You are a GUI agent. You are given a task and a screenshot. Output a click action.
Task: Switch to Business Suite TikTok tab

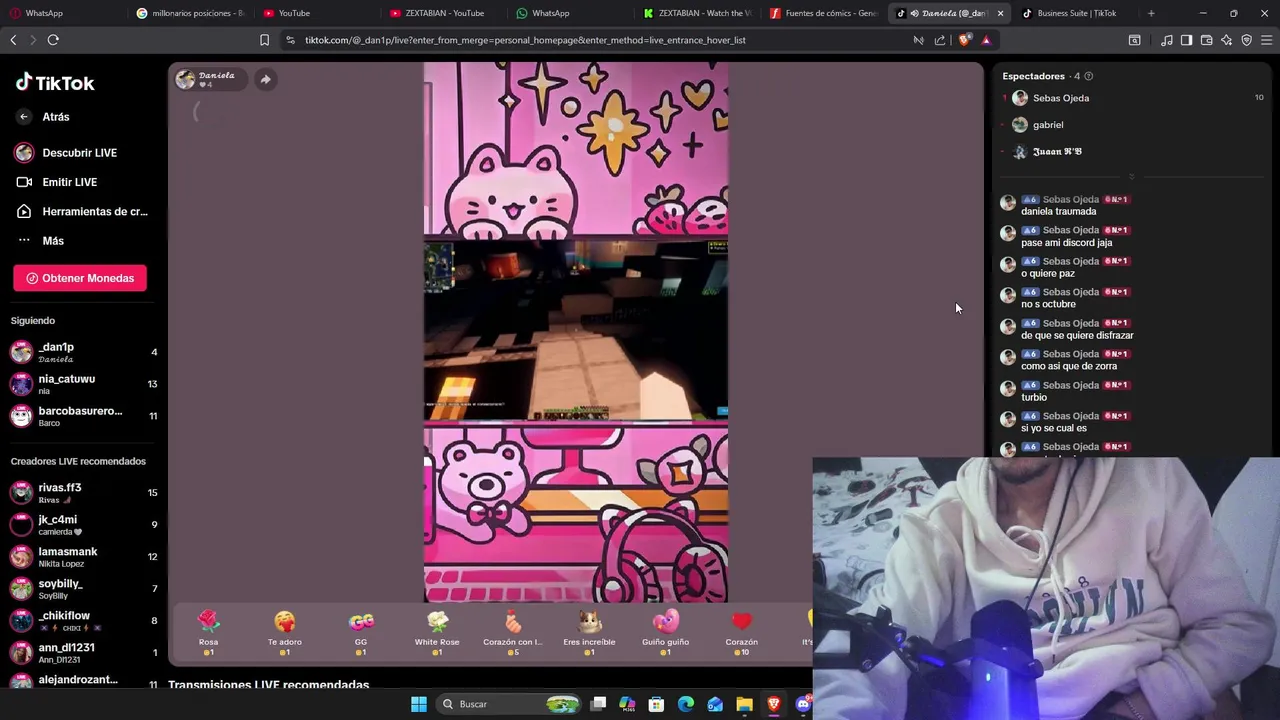(1076, 13)
